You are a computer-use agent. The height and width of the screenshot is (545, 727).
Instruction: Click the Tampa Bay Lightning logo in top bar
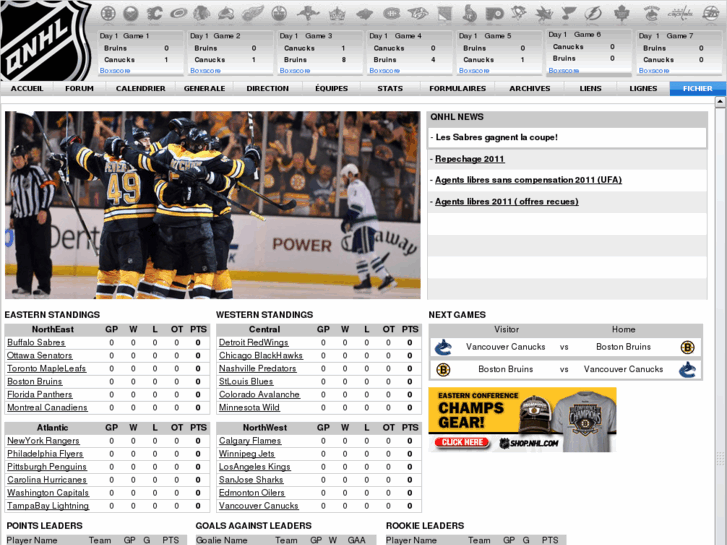[593, 13]
